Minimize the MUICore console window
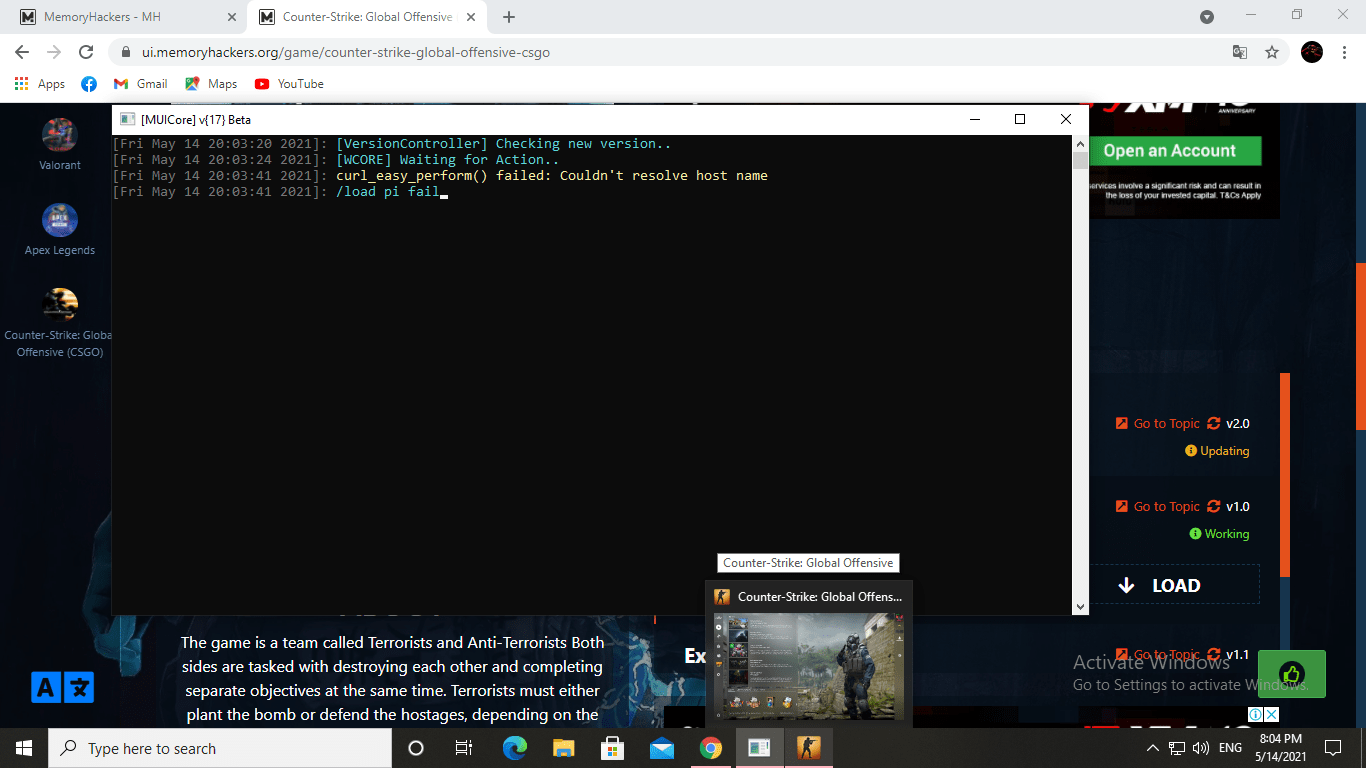 pos(973,119)
